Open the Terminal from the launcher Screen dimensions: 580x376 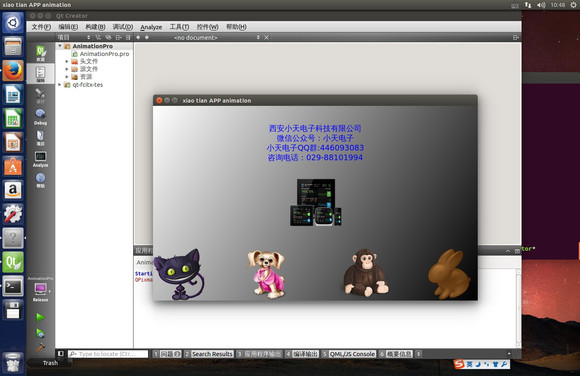click(x=13, y=286)
